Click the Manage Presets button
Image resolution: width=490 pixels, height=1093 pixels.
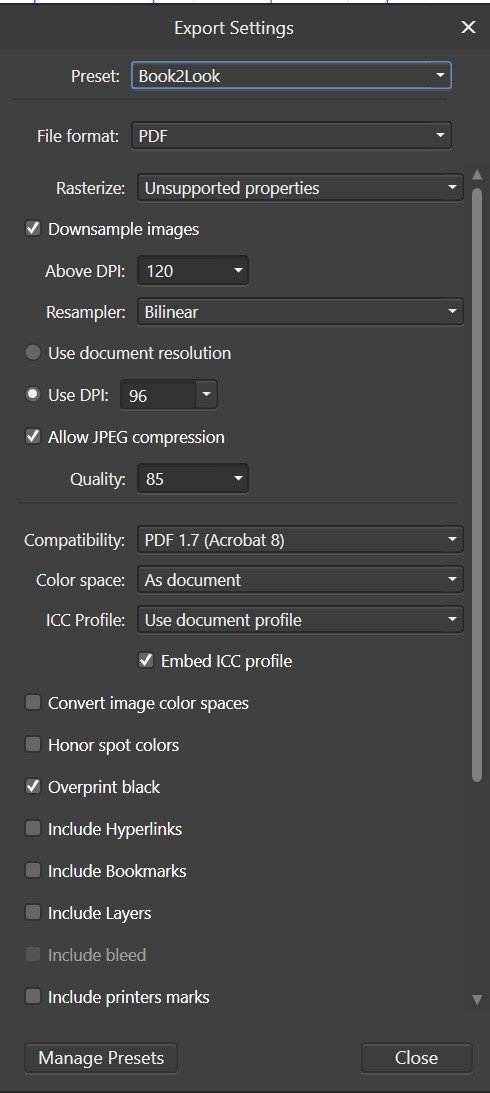[101, 1057]
